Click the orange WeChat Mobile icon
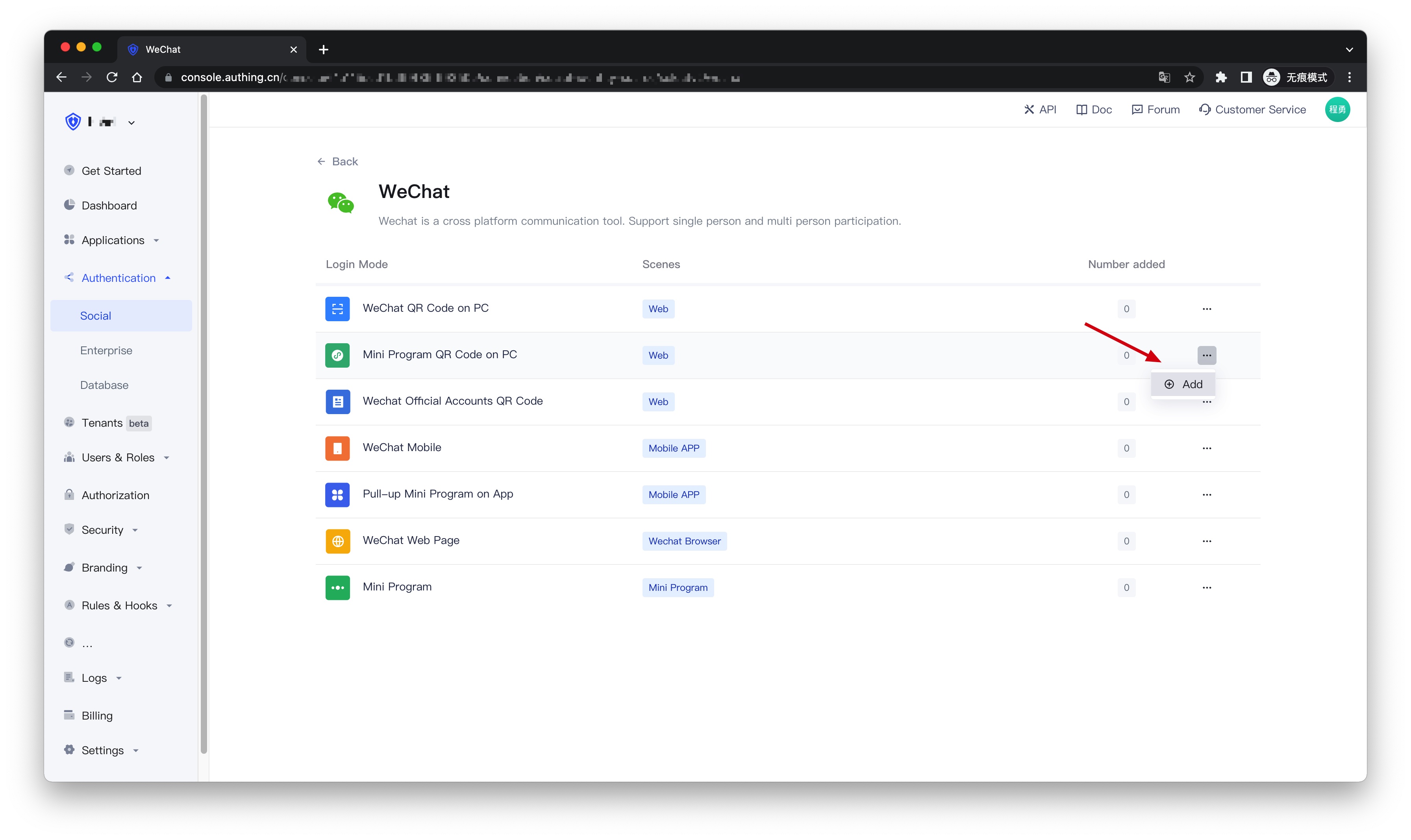This screenshot has height=840, width=1411. tap(337, 448)
